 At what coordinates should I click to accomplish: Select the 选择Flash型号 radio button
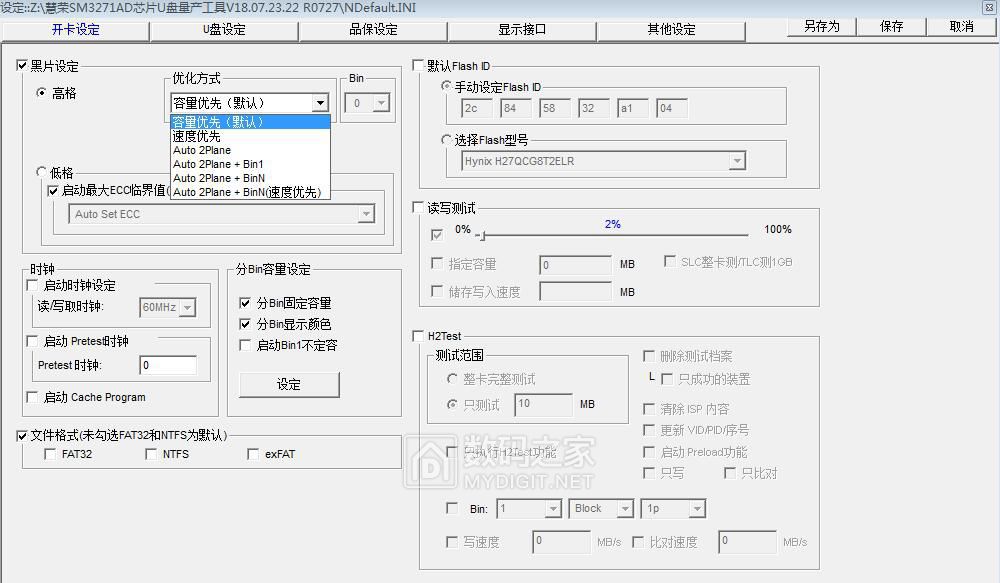[447, 140]
